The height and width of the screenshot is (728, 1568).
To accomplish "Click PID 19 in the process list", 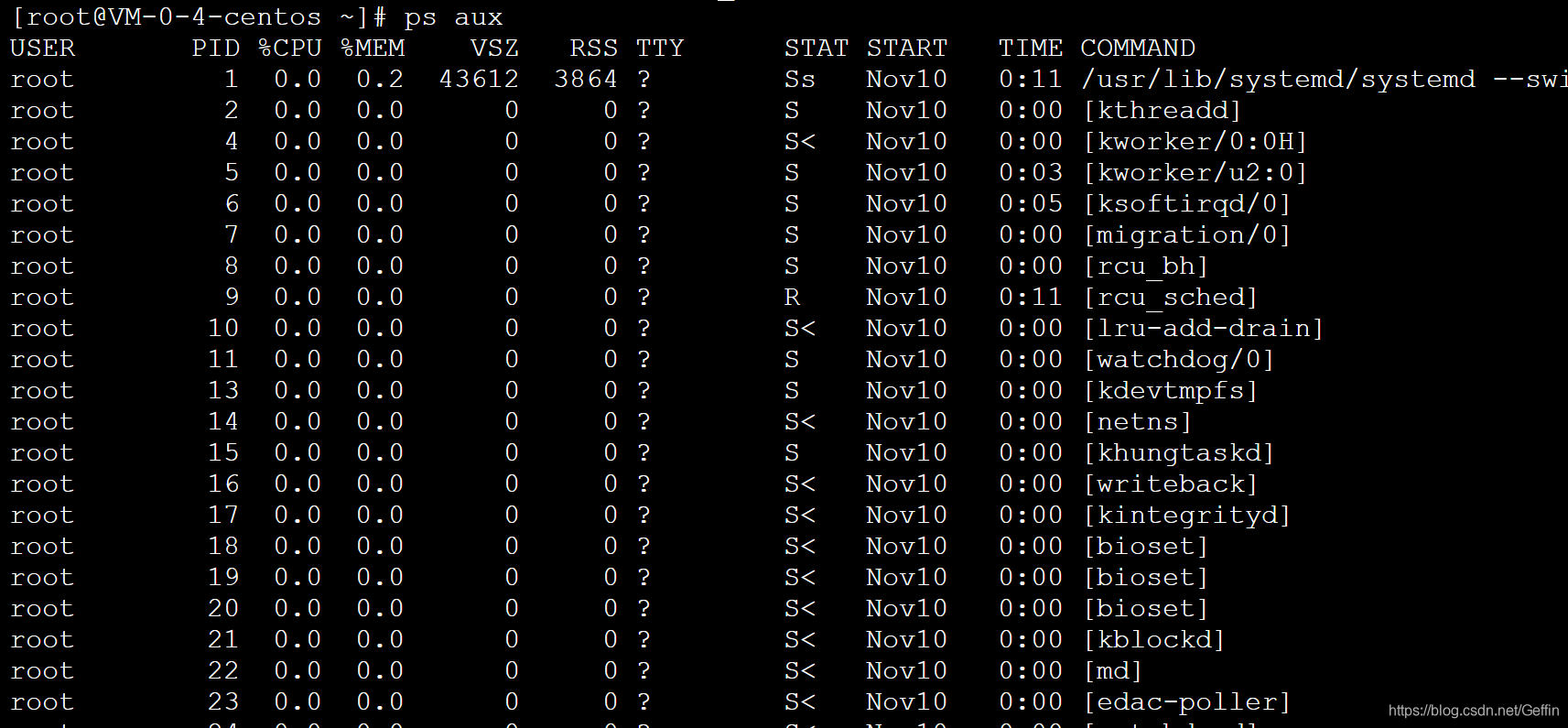I will point(223,577).
